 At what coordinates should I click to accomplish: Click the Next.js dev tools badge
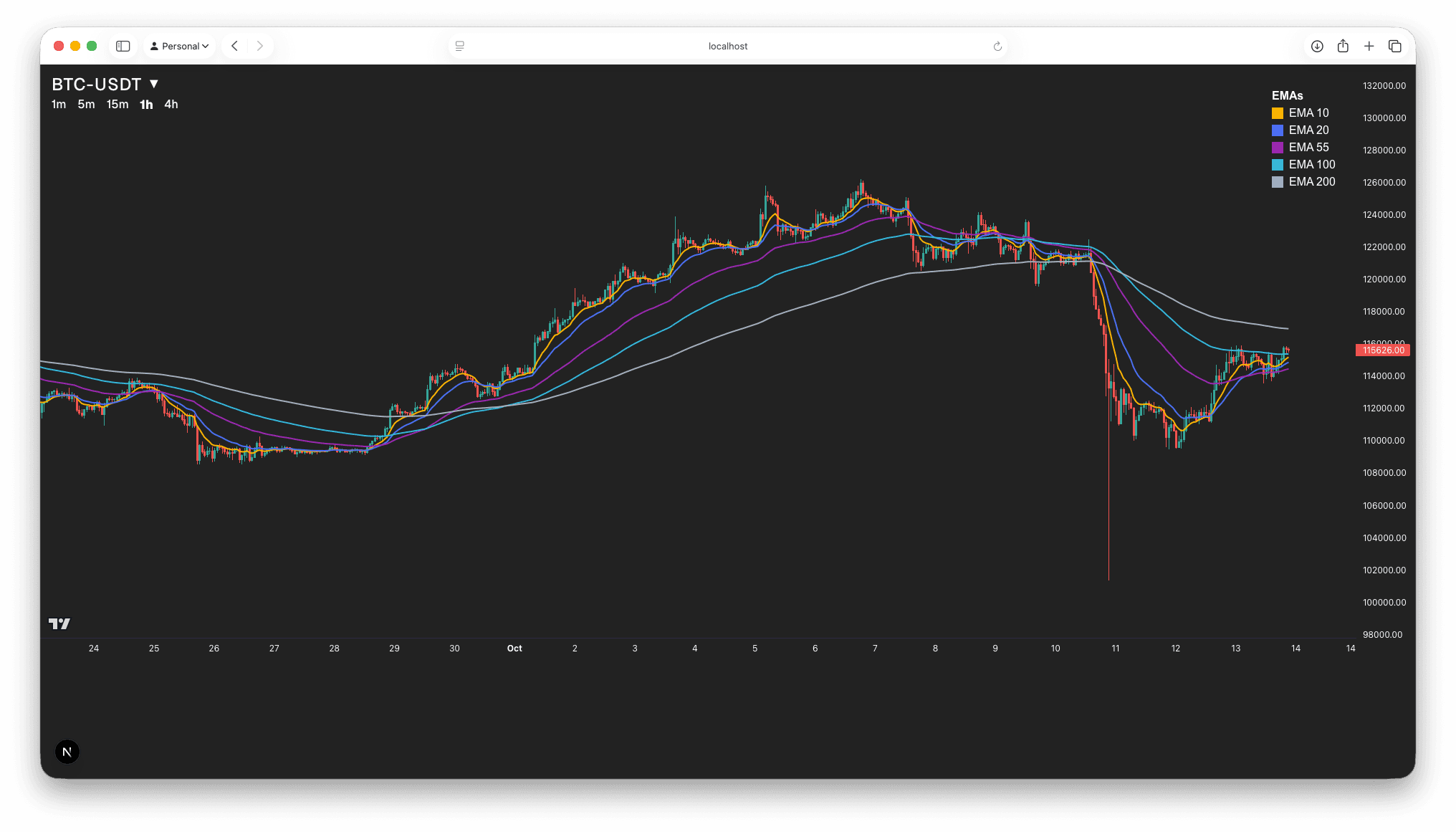point(67,752)
